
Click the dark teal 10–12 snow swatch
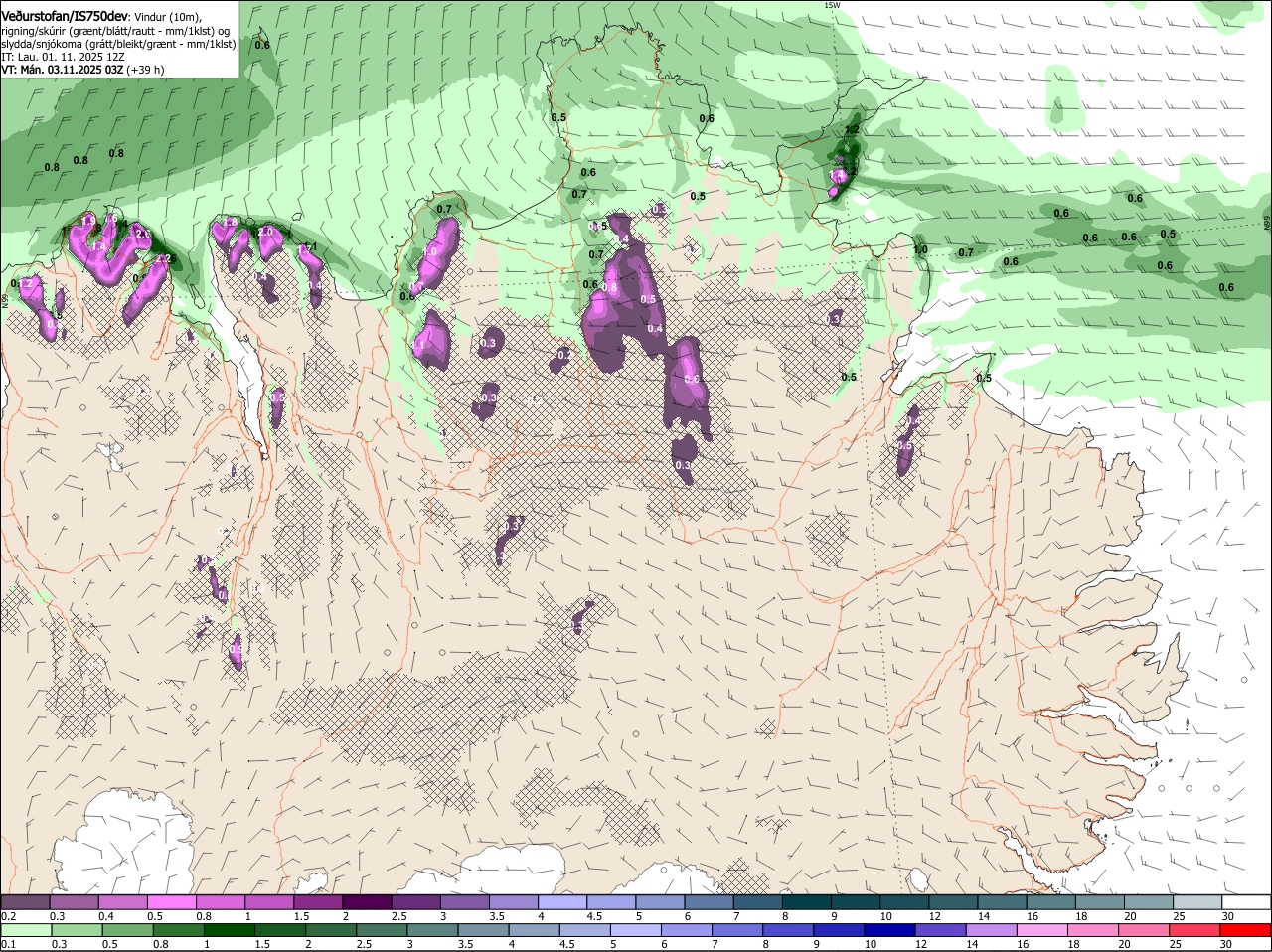[x=905, y=902]
